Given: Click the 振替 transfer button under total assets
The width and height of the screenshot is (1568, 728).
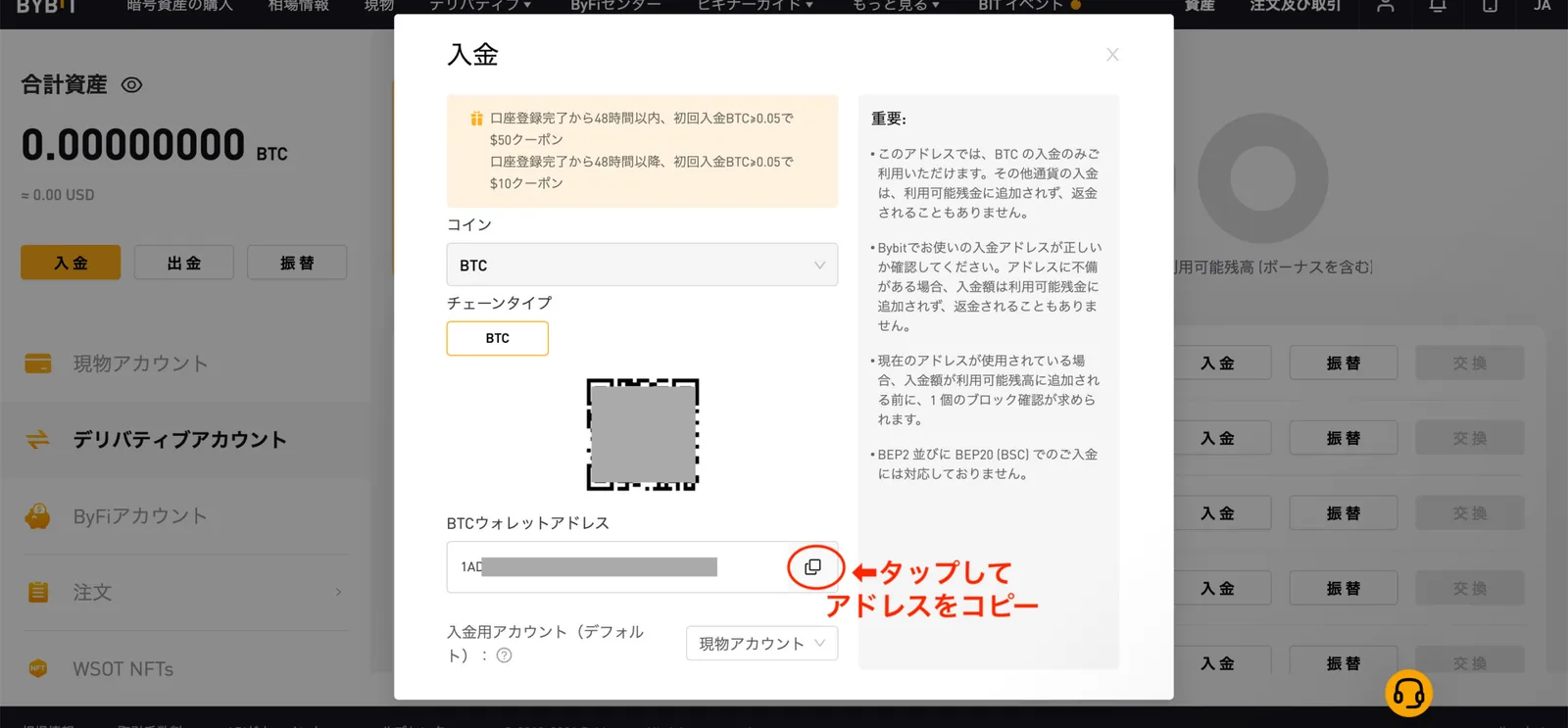Looking at the screenshot, I should 297,263.
